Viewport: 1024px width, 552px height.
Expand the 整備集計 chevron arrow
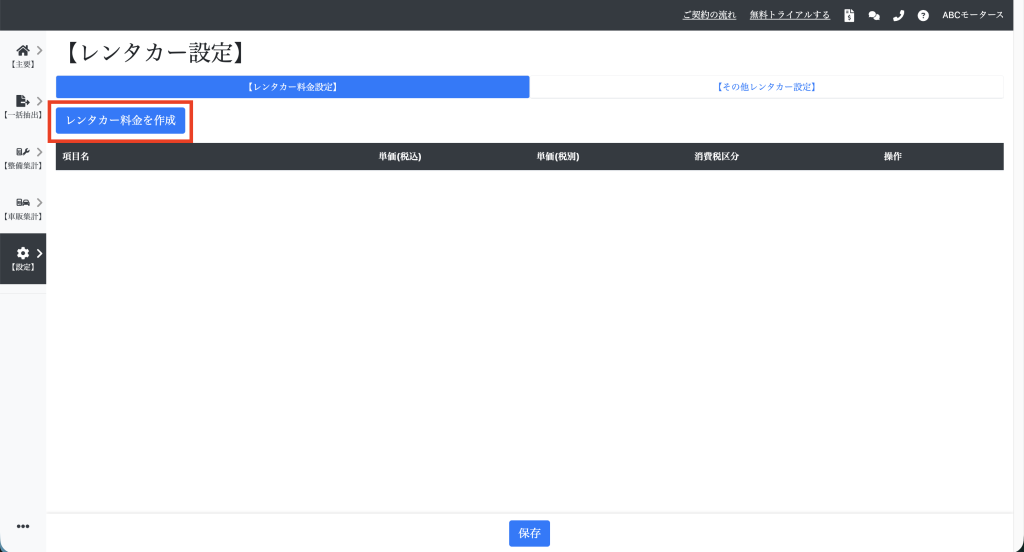(39, 152)
